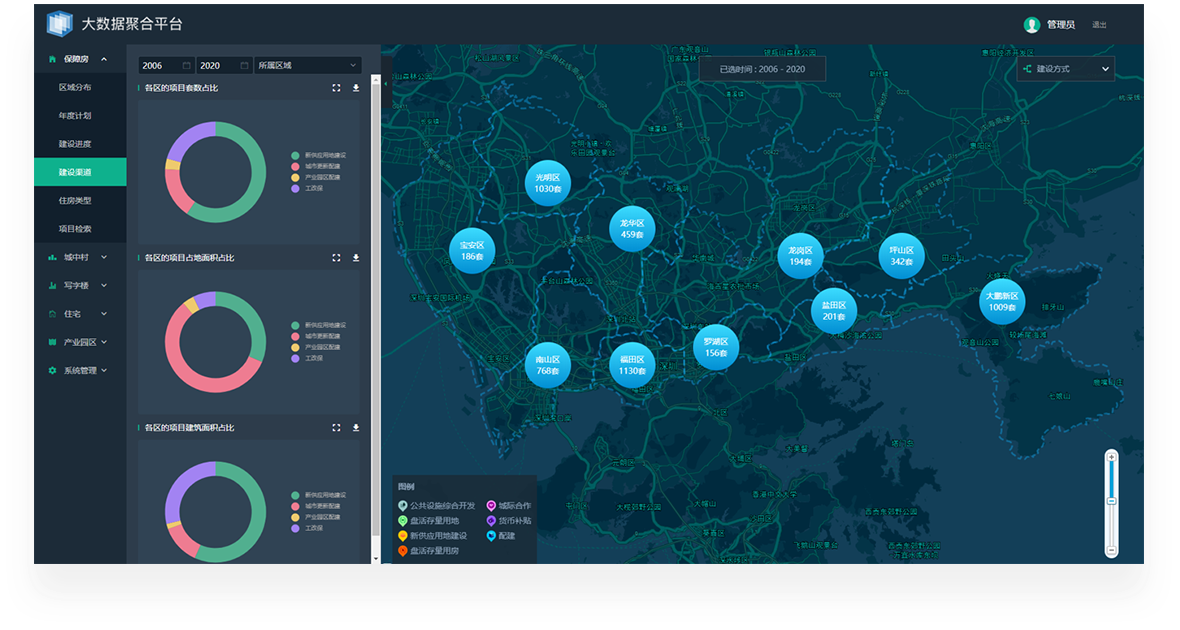This screenshot has height=630, width=1180.
Task: Toggle 工改保 legend in 建筑面积占比 chart
Action: (x=307, y=528)
